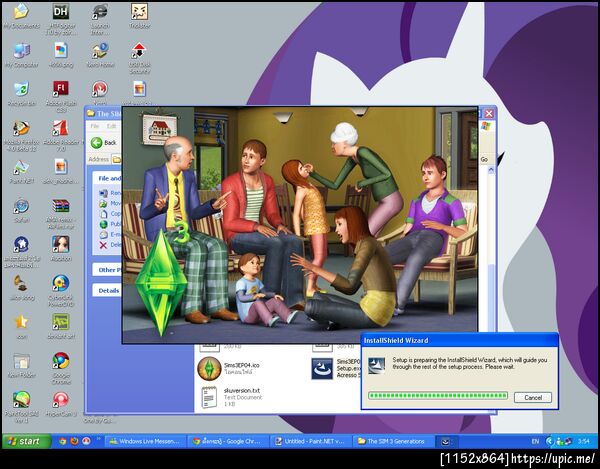This screenshot has height=469, width=600.
Task: Switch to the installer taskbar button
Action: (x=446, y=441)
